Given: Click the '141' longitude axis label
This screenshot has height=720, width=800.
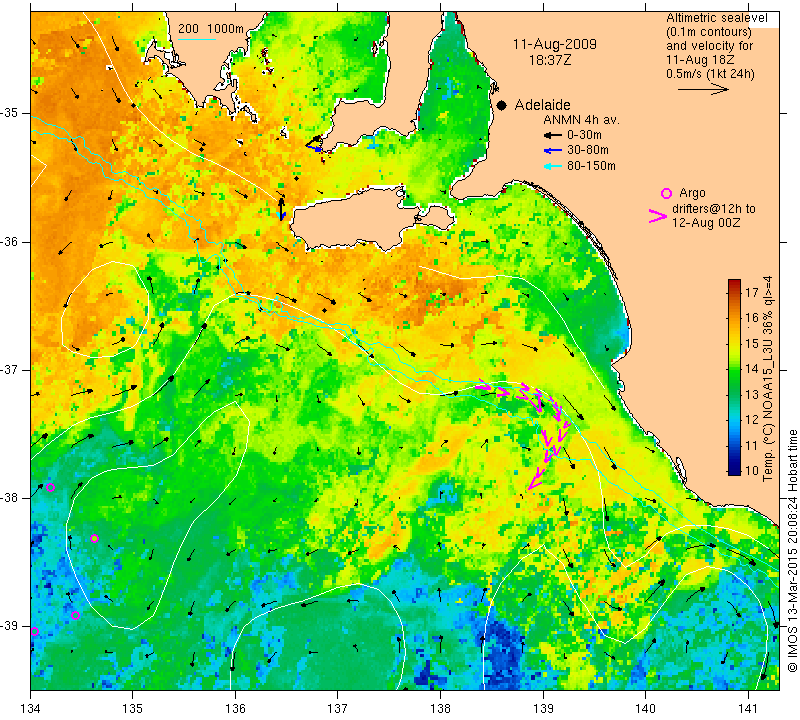Looking at the screenshot, I should click(748, 708).
